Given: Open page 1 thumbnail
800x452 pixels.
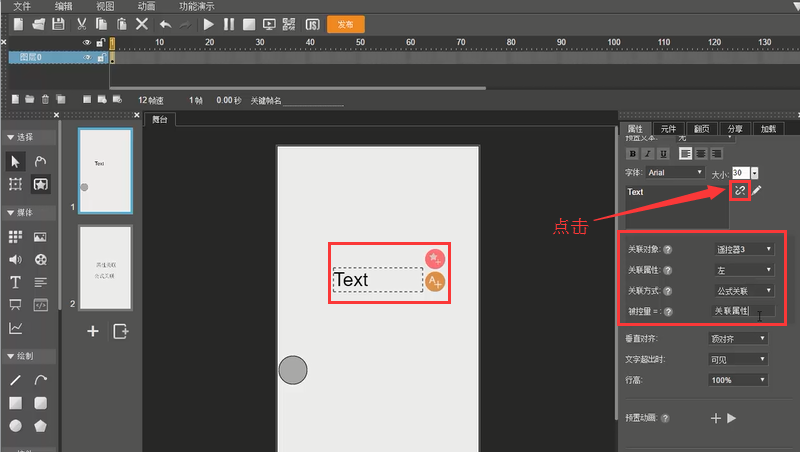Looking at the screenshot, I should tap(105, 170).
